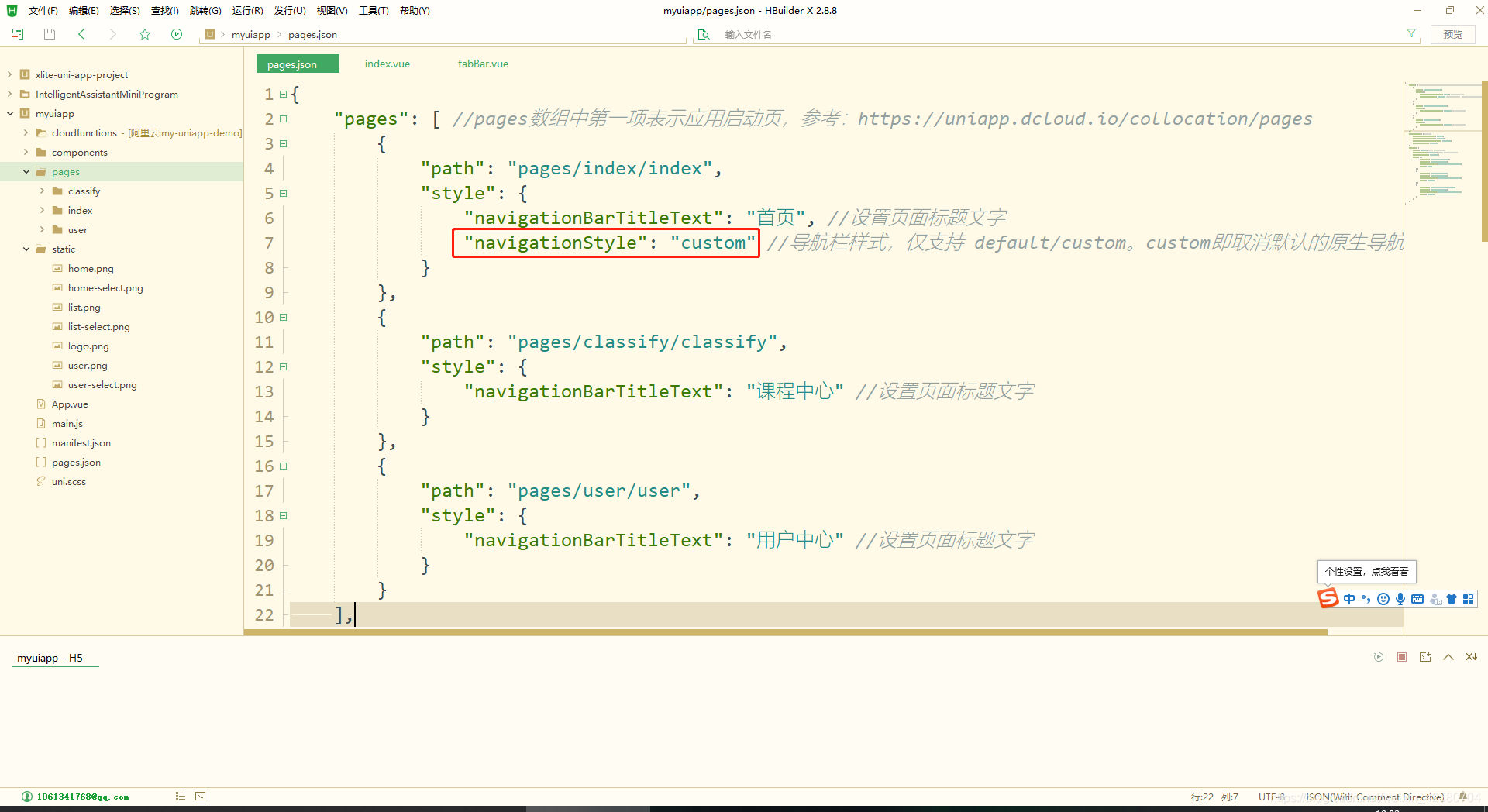
Task: Click the save disk icon
Action: click(50, 34)
